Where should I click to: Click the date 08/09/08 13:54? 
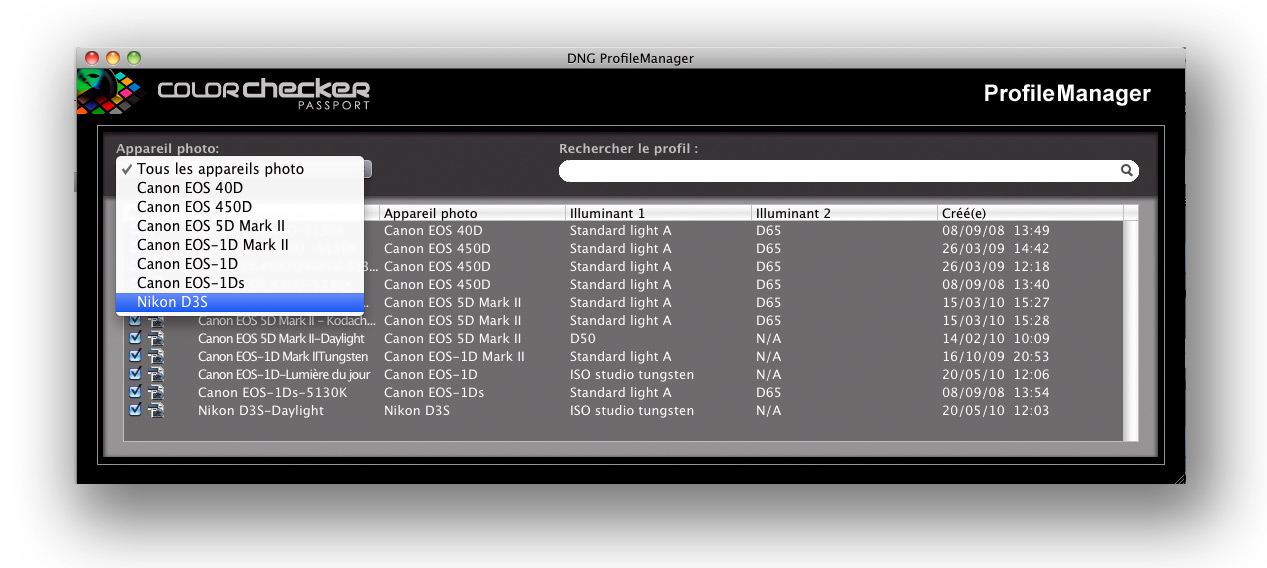996,392
